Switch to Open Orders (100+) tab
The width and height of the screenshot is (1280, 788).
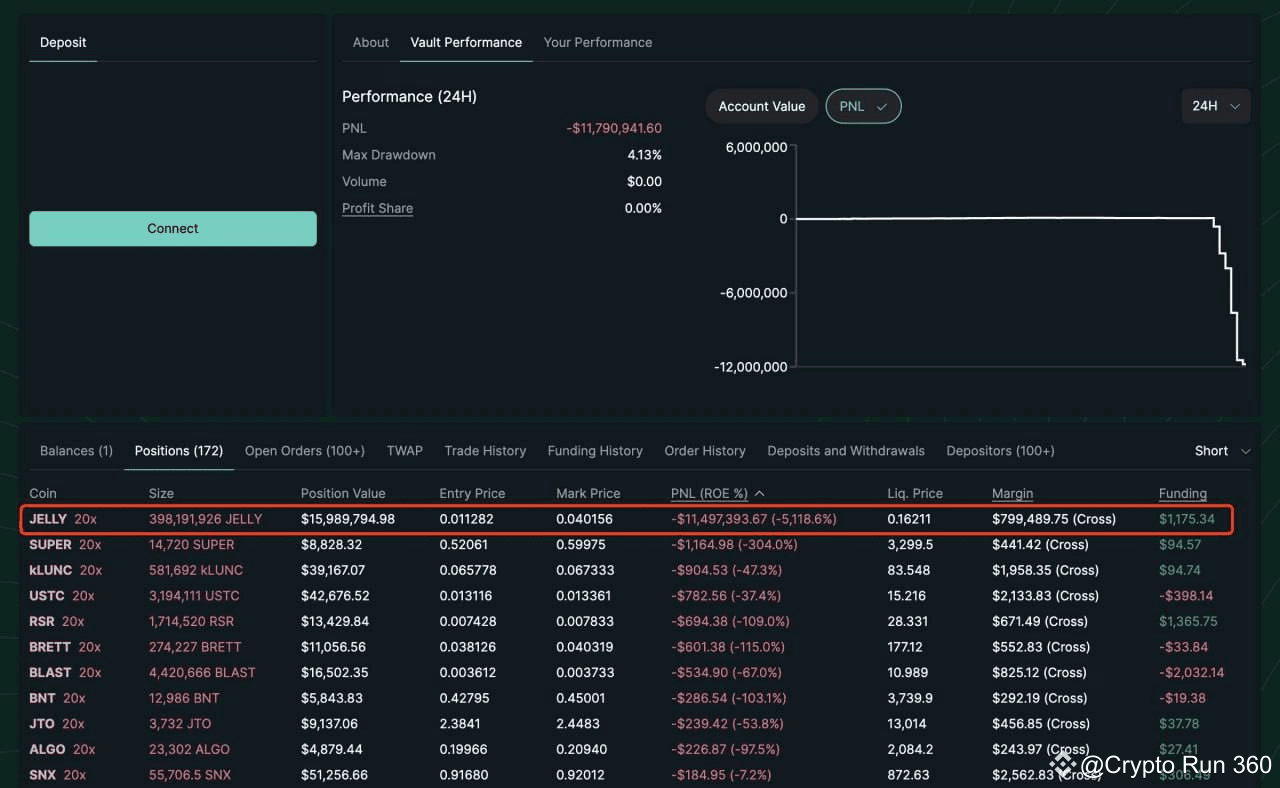pyautogui.click(x=304, y=451)
